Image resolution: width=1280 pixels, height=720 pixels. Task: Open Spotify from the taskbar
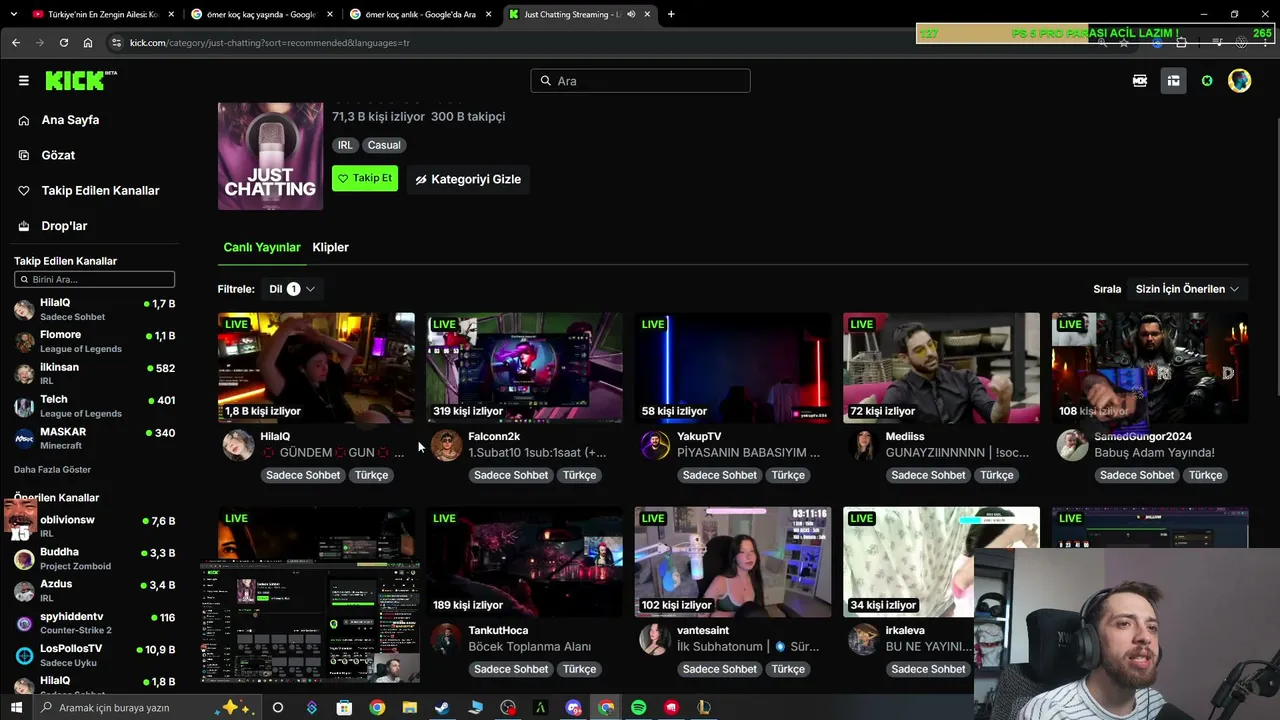639,708
